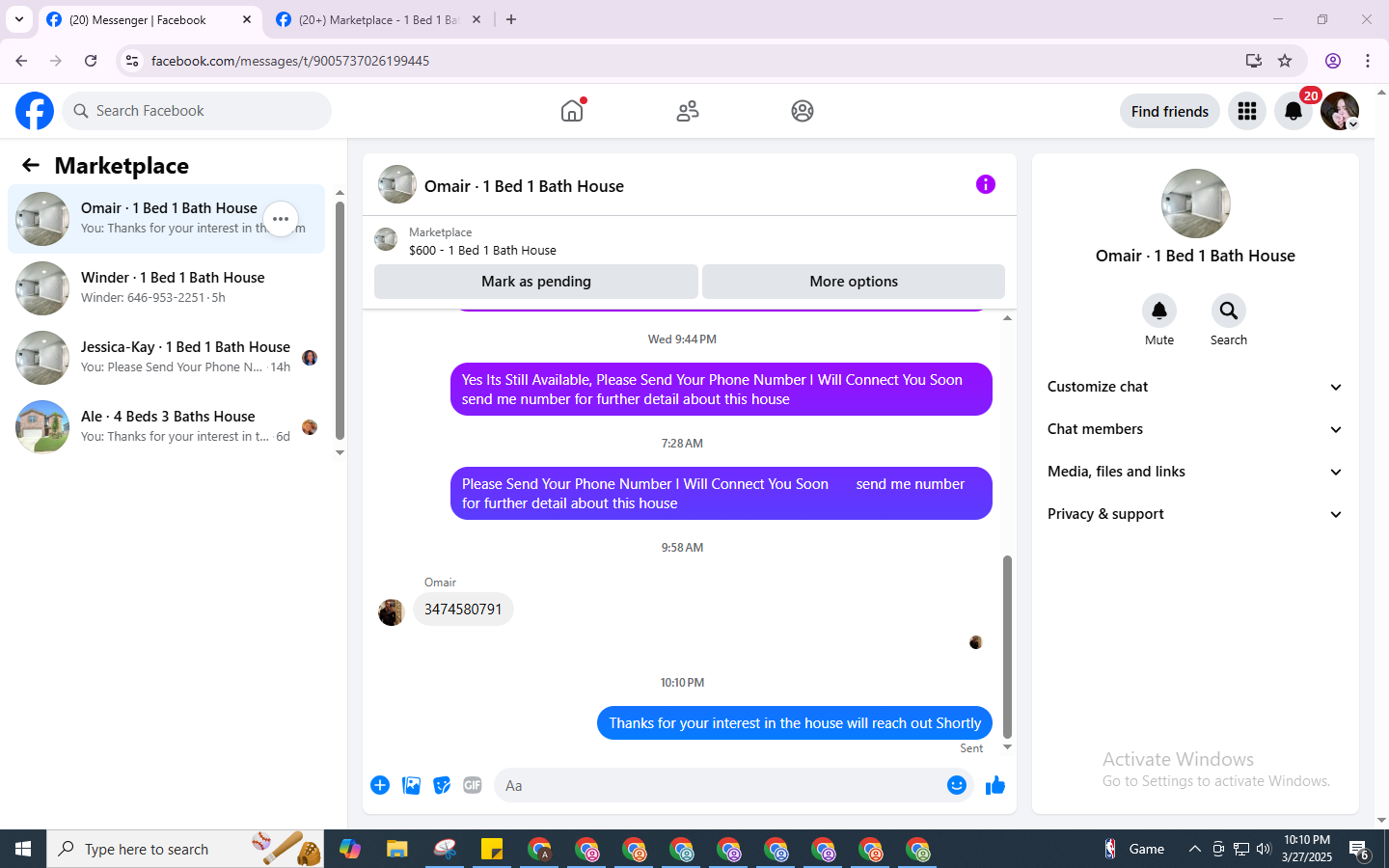Reload the page in the browser

(x=91, y=61)
